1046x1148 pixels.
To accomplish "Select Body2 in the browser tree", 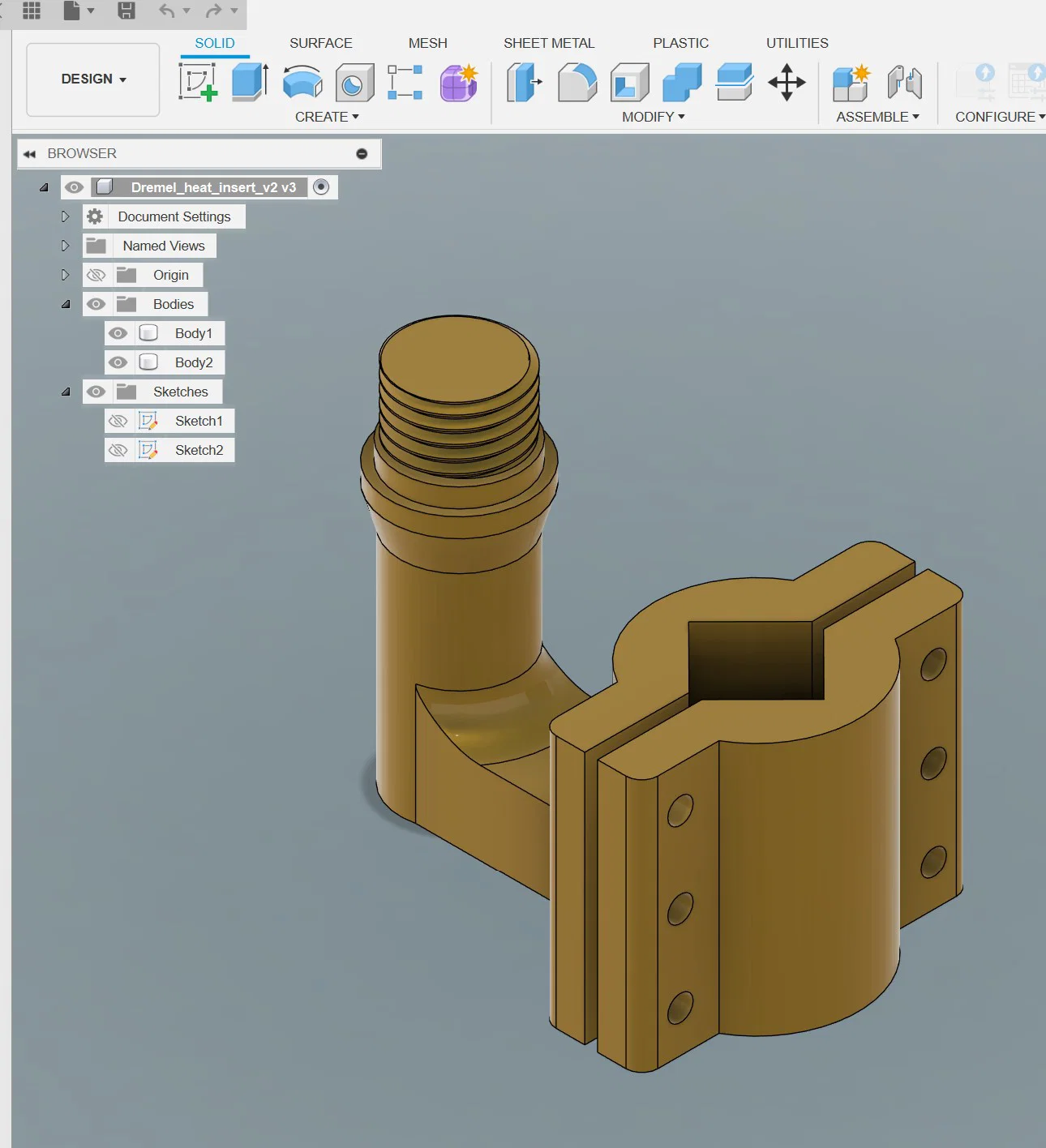I will pos(194,362).
